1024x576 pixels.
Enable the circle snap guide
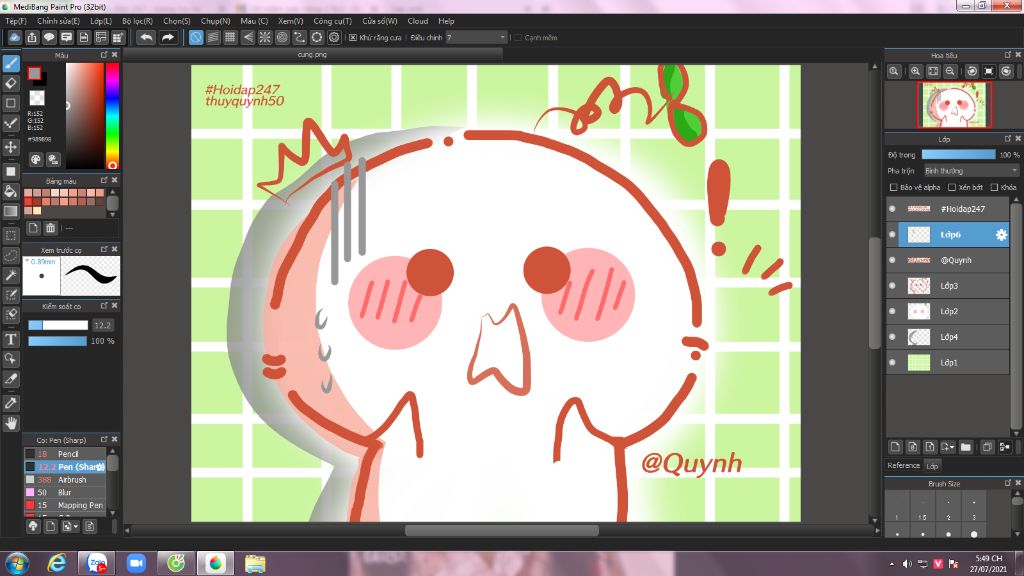click(x=282, y=37)
